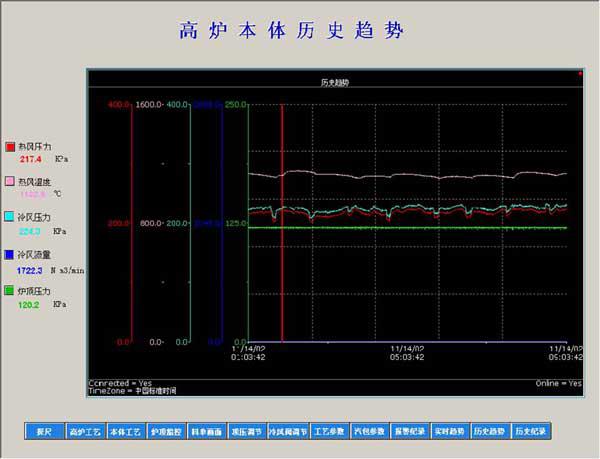Go to 冷风阀调节 page
This screenshot has height=459, width=600.
[x=288, y=431]
